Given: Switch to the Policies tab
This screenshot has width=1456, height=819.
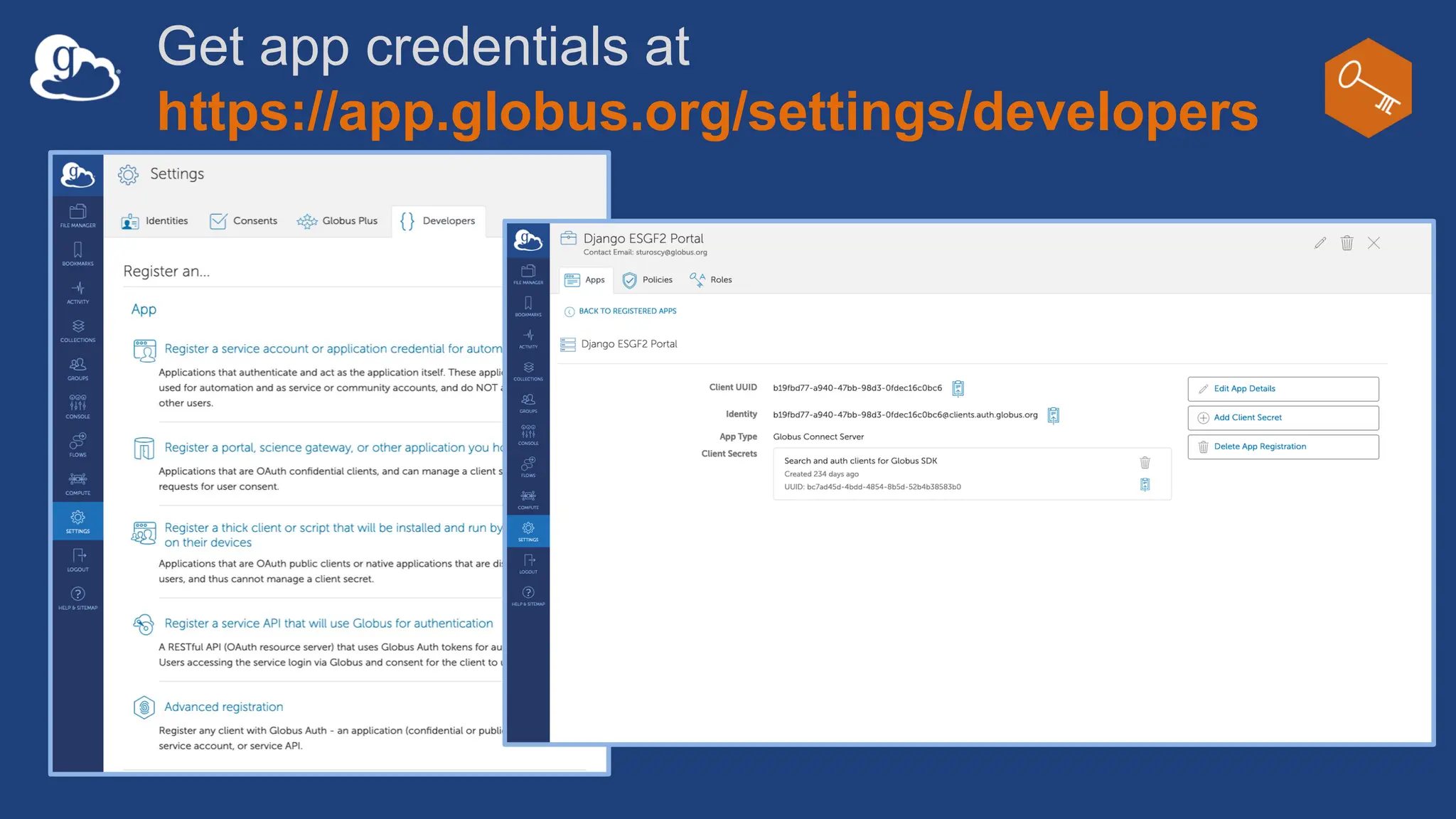Looking at the screenshot, I should click(648, 280).
